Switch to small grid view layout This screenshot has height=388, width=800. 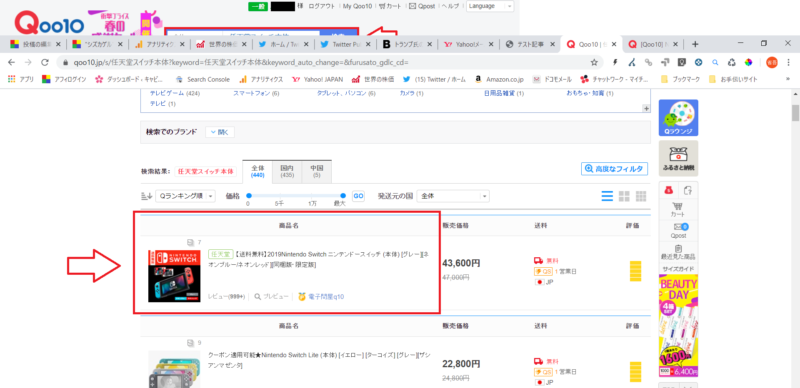pos(641,196)
